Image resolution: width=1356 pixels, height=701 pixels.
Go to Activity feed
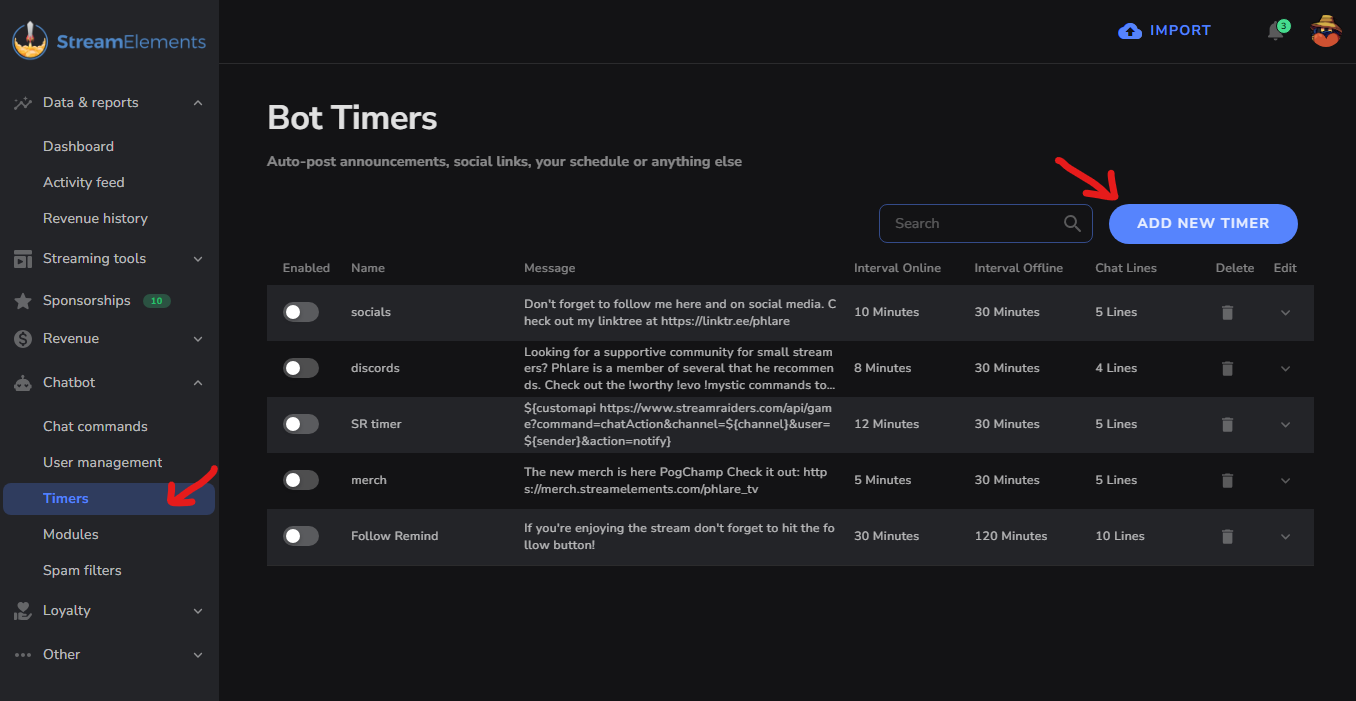(84, 182)
